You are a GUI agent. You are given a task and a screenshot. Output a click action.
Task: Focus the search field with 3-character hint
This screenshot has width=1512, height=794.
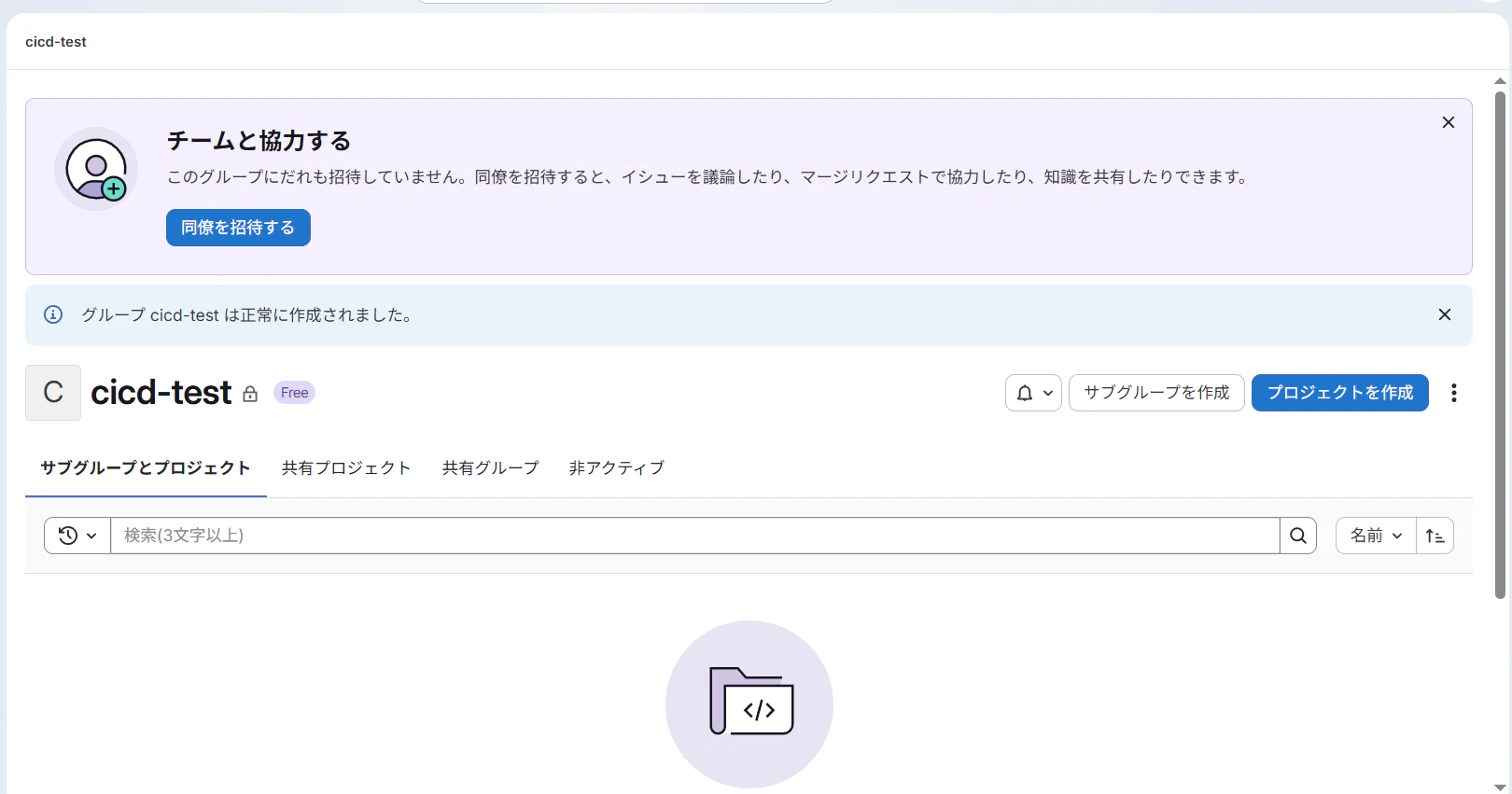(695, 536)
